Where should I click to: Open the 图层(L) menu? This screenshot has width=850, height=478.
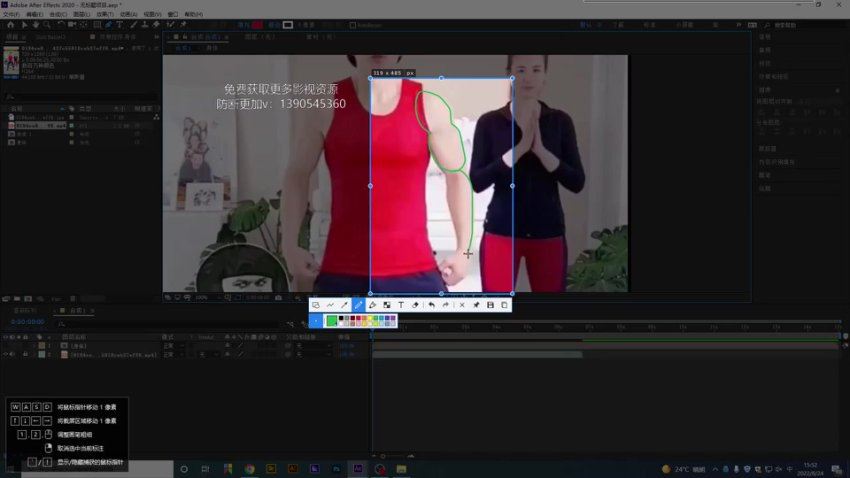point(82,14)
